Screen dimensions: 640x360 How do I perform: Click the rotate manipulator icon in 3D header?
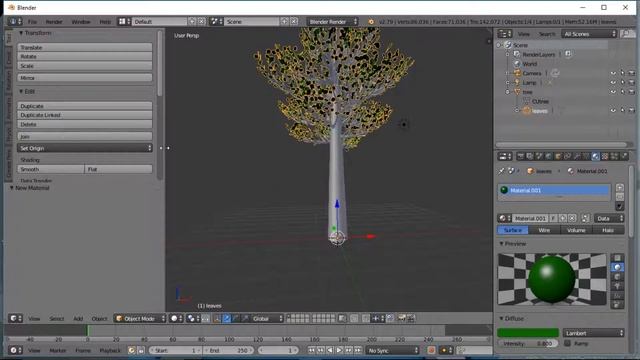coord(236,318)
